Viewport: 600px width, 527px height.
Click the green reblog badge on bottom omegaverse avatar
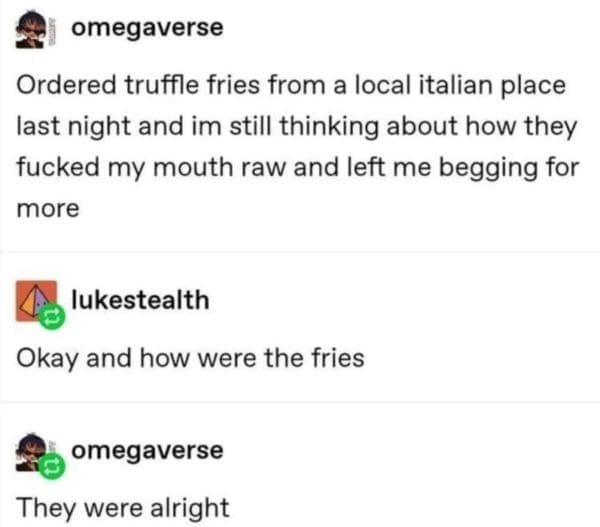[x=52, y=466]
